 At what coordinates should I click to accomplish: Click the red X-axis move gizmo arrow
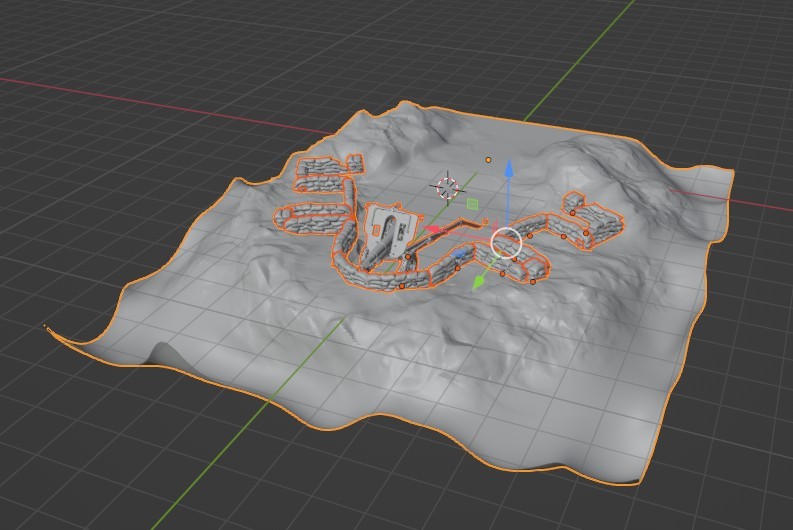432,230
